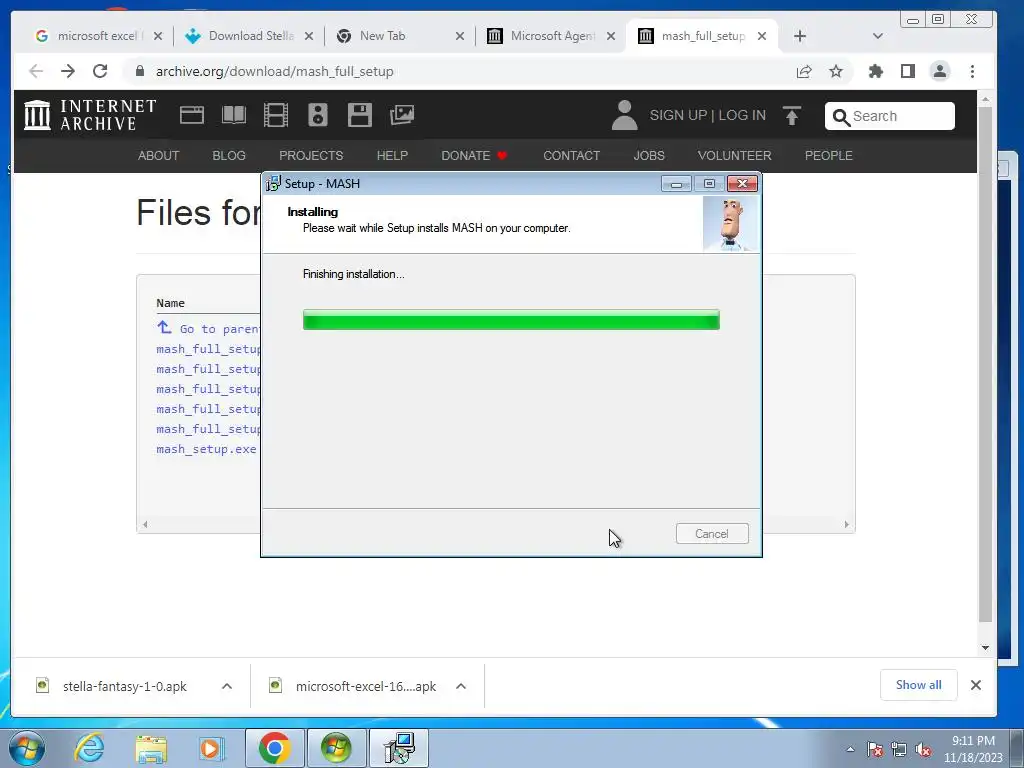Open the Software floppy disk icon
1024x768 pixels.
360,115
